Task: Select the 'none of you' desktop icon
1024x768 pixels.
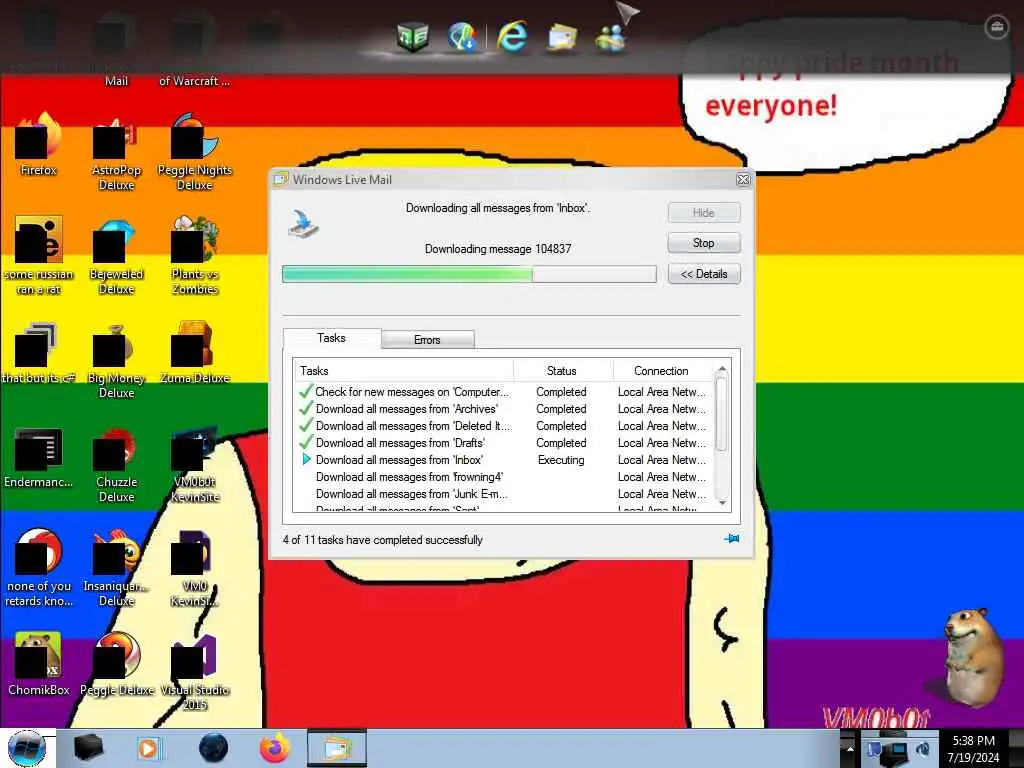Action: tap(39, 567)
